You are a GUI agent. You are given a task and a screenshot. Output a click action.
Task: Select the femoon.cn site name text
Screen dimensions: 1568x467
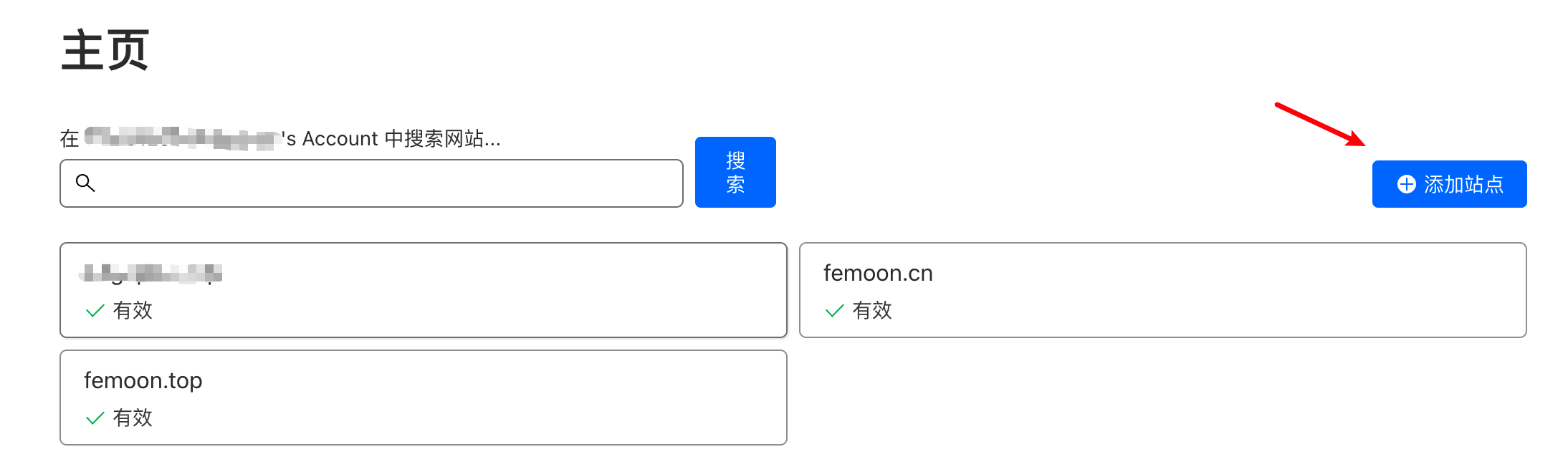(877, 273)
